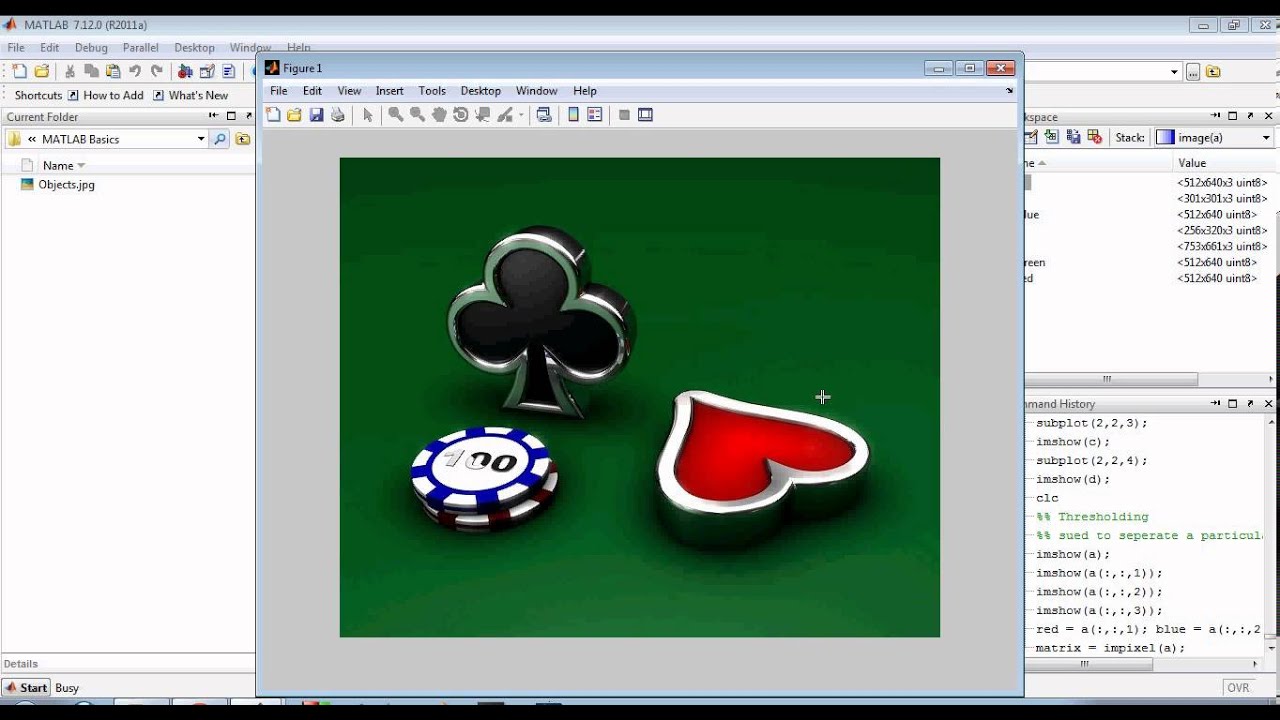Click New Figure icon in Figure 1 toolbar
The image size is (1280, 720).
(x=273, y=115)
